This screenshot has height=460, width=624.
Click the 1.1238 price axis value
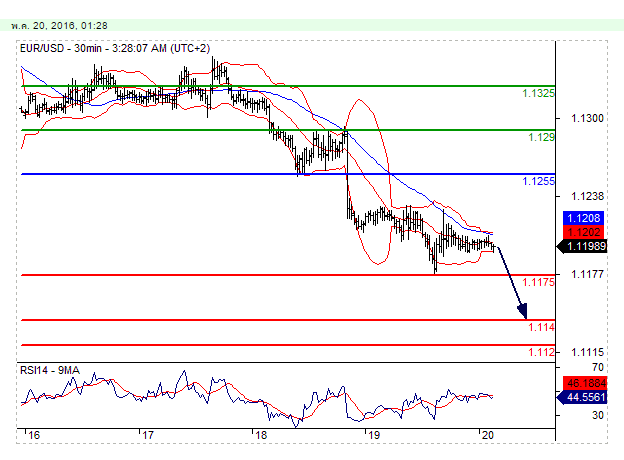point(587,196)
